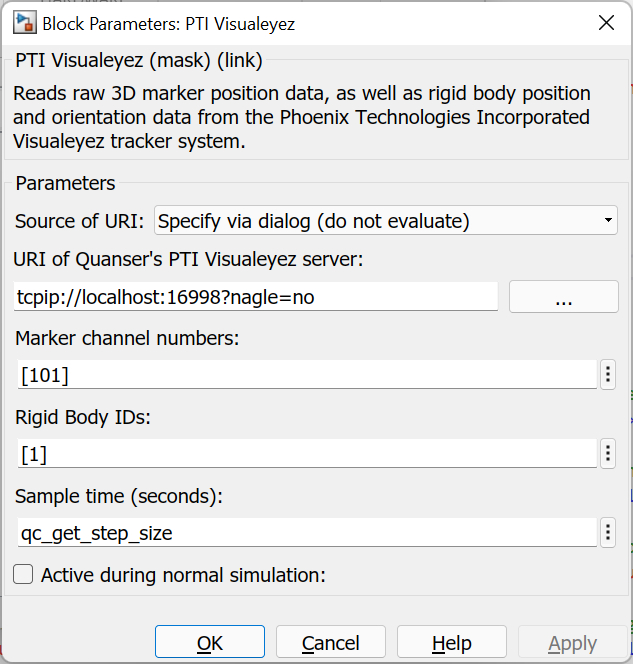The height and width of the screenshot is (664, 633).
Task: Open Help for this block
Action: tap(451, 643)
